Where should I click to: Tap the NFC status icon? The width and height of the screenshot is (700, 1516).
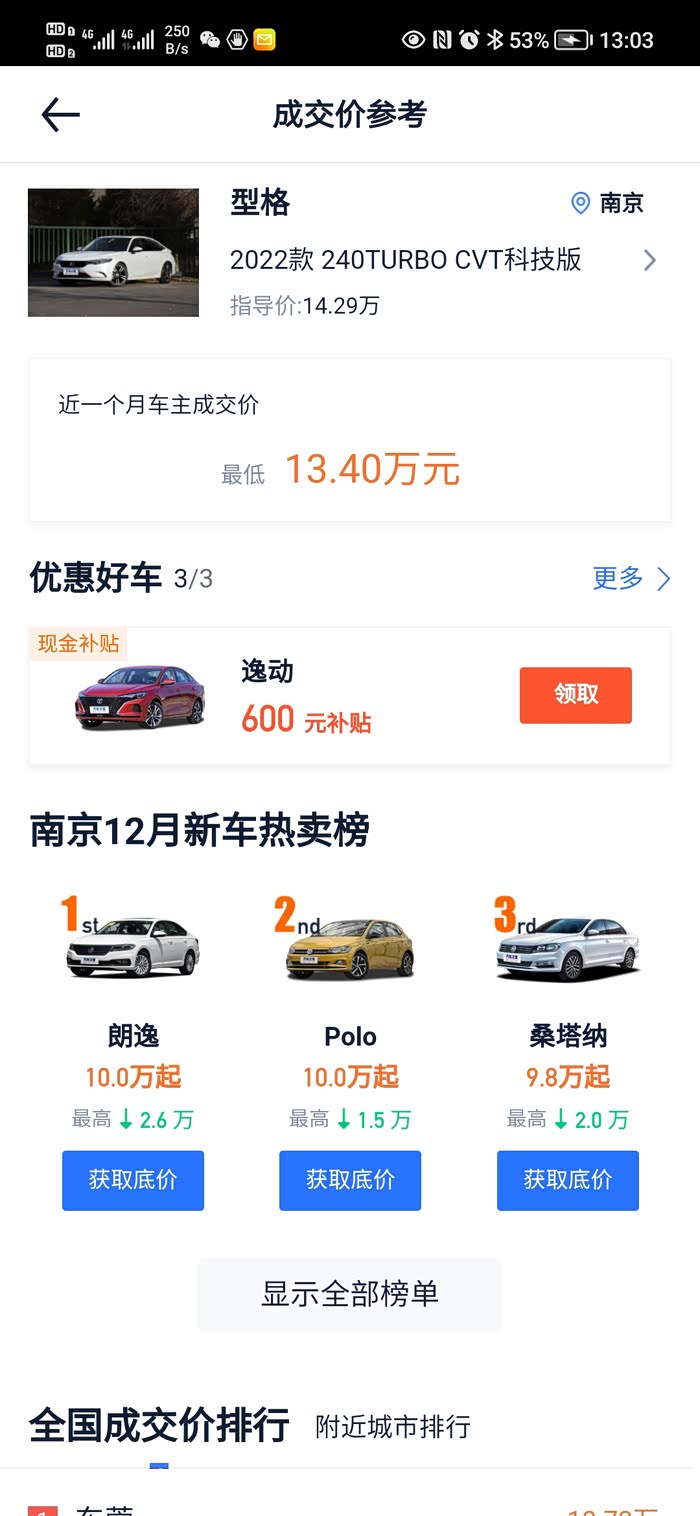(442, 40)
